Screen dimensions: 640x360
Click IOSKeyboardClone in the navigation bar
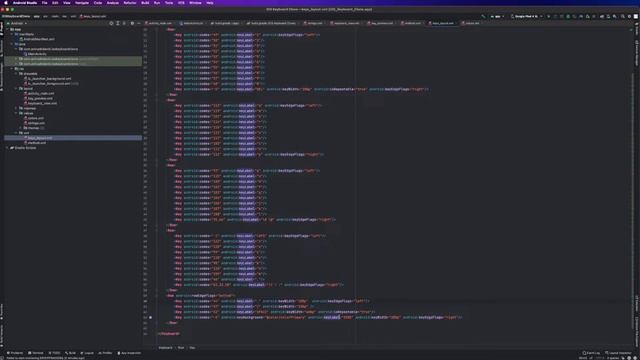tap(16, 16)
